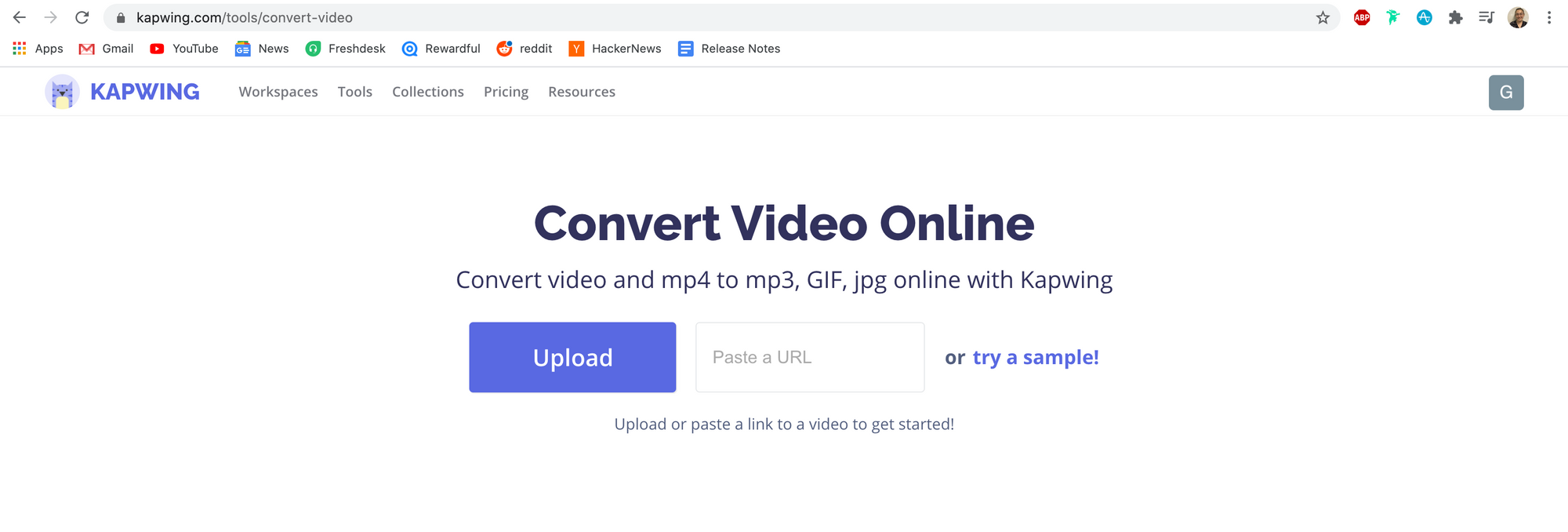Open the Rewardful bookmark

441,49
